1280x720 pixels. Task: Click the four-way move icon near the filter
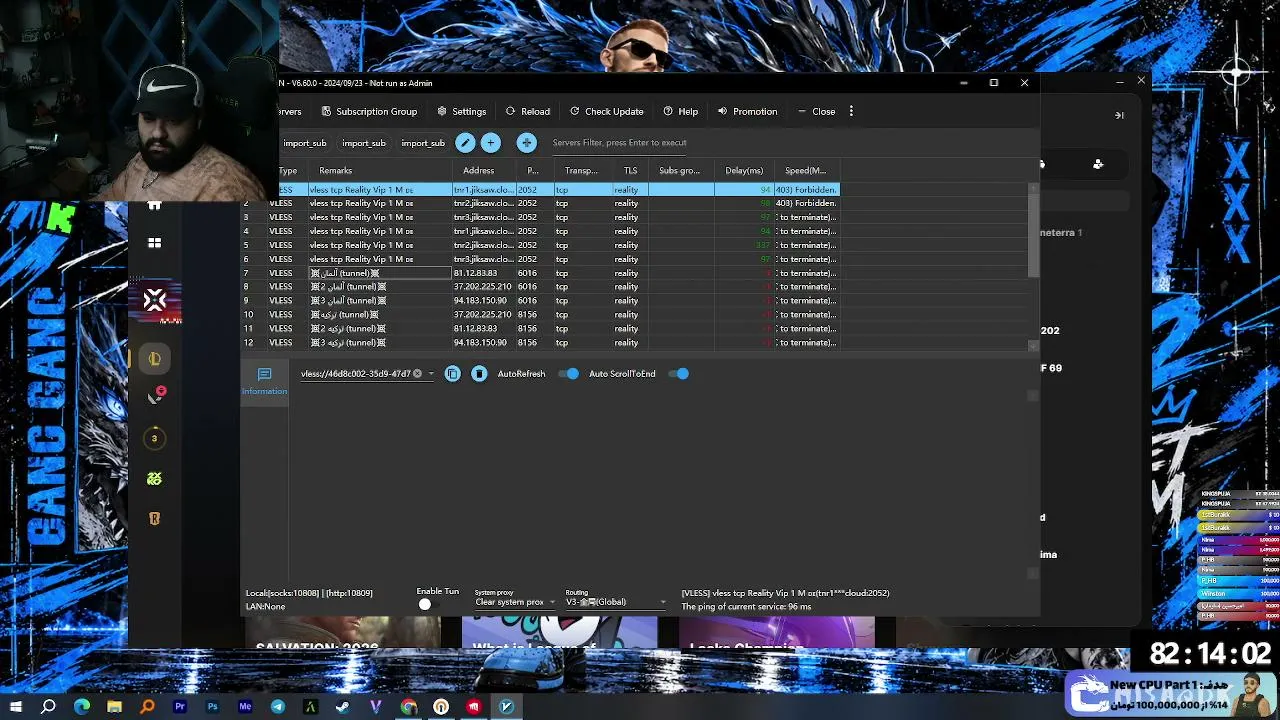(x=527, y=143)
